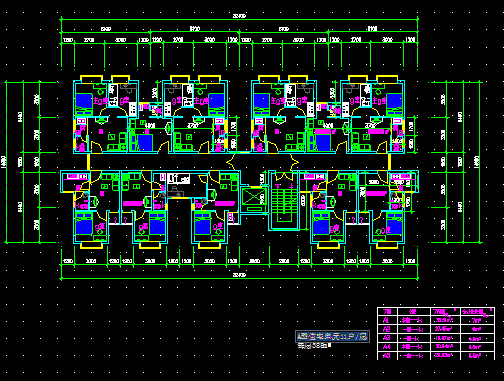Click the small subtitle text below the title
Image resolution: width=504 pixels, height=381 pixels.
point(314,346)
